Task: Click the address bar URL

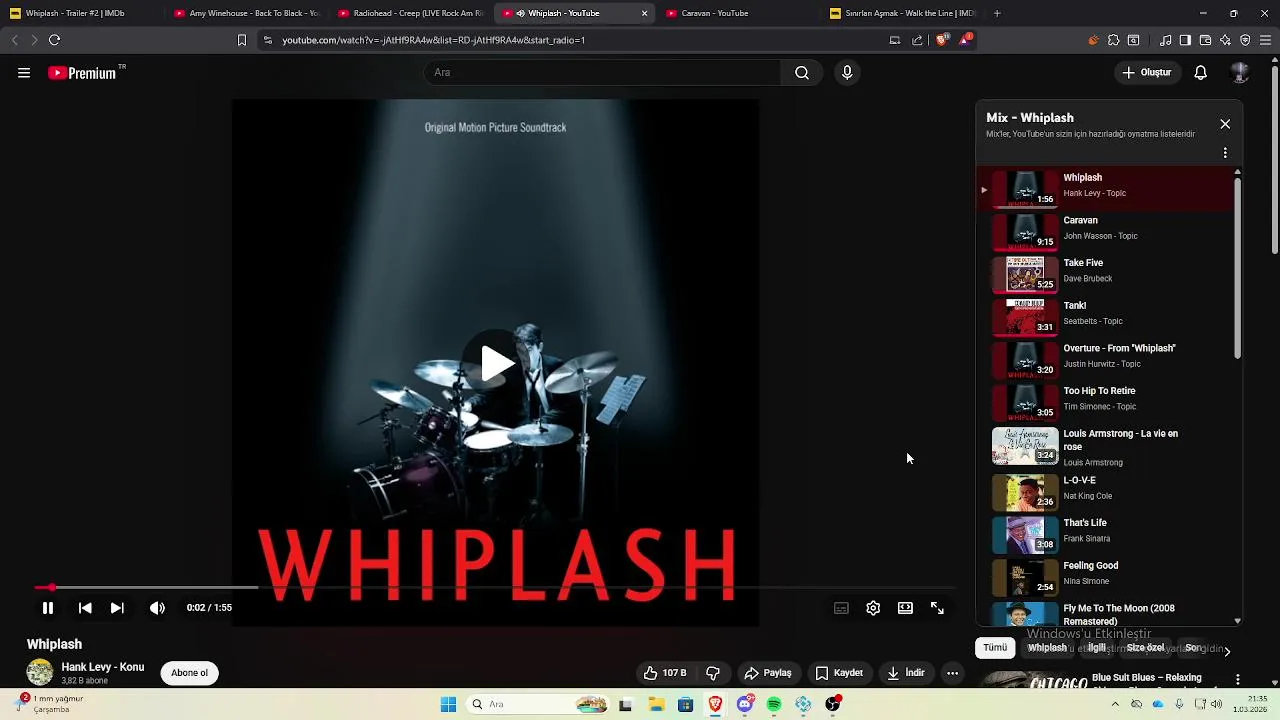Action: (433, 40)
